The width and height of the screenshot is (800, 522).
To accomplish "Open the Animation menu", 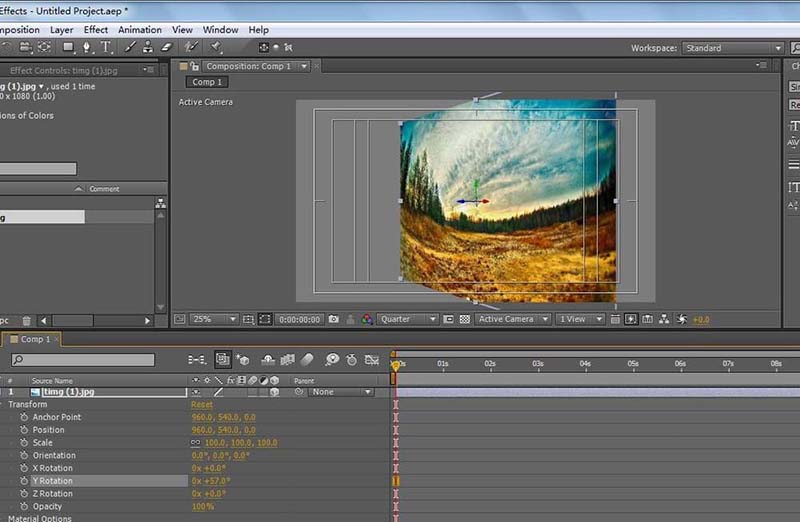I will [139, 30].
